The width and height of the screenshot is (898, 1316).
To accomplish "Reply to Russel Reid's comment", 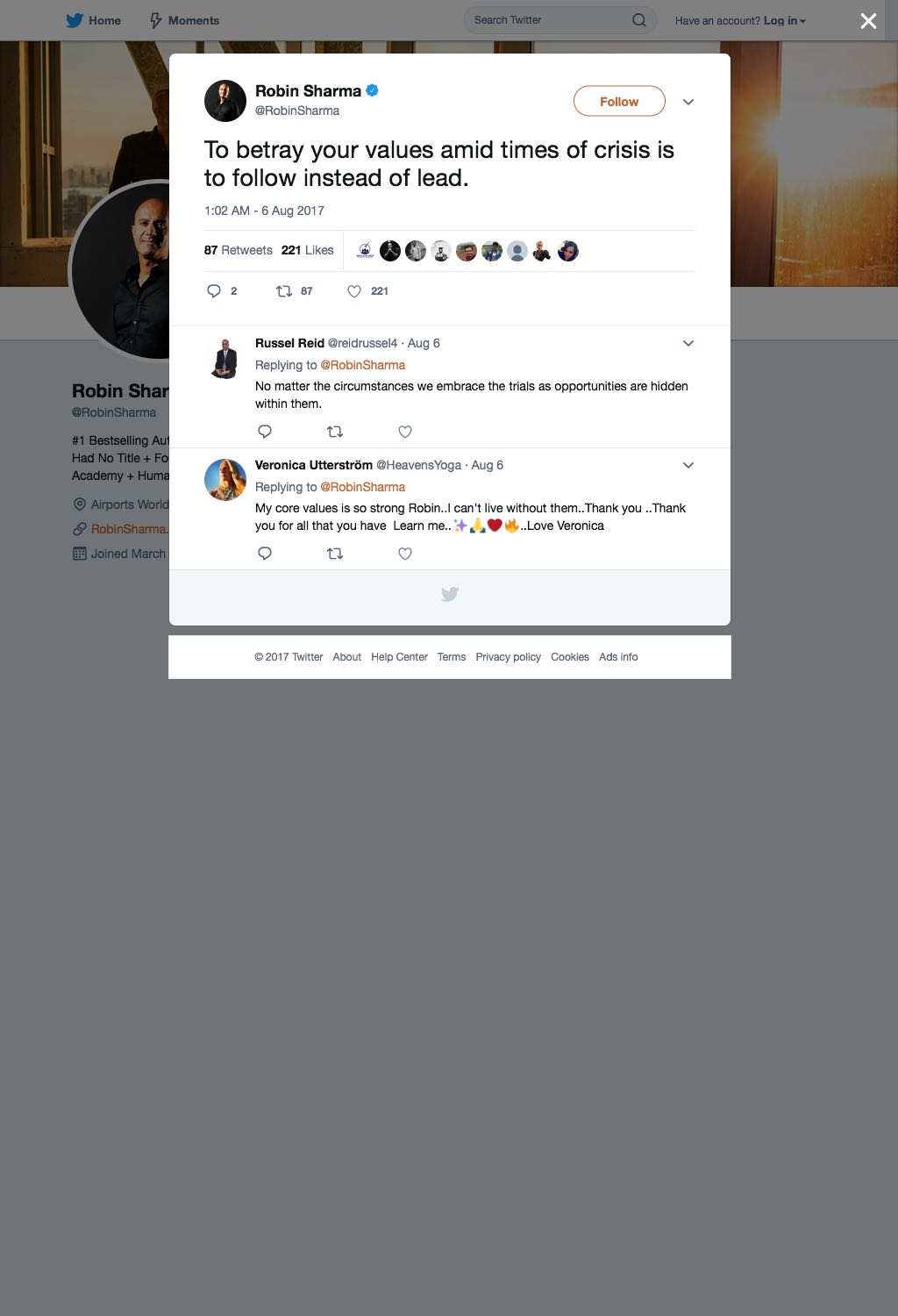I will click(265, 431).
